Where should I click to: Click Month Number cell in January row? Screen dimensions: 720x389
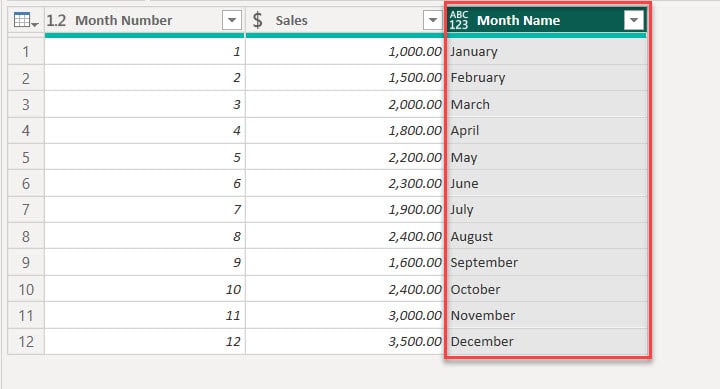tap(145, 51)
